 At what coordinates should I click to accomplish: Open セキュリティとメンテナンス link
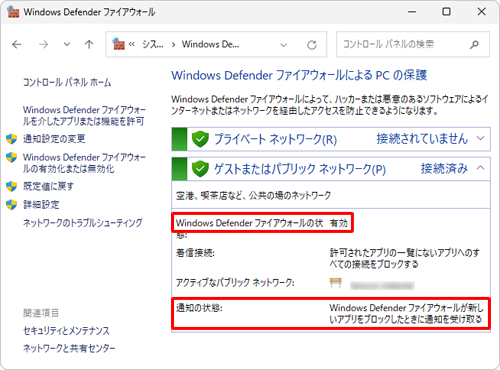[66, 331]
